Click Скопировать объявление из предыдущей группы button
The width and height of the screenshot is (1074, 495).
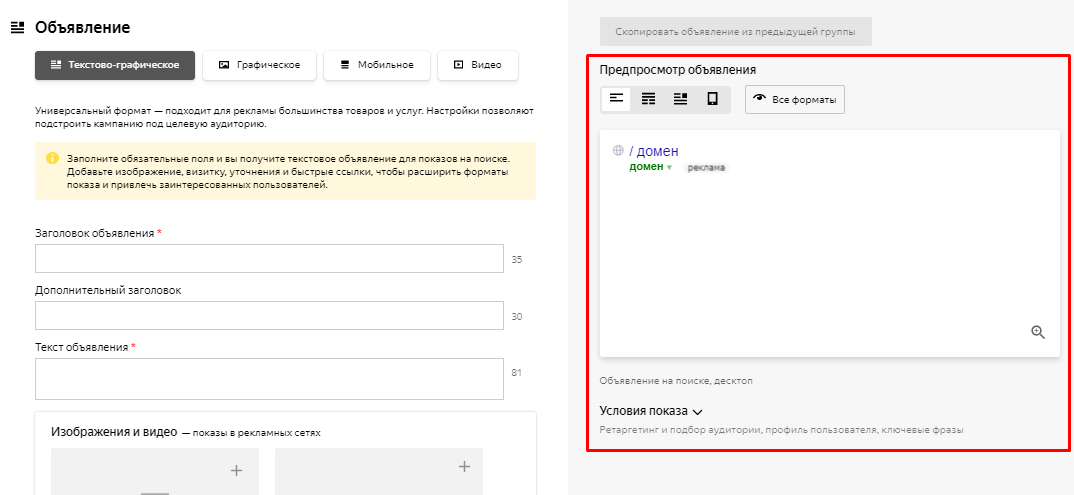click(x=736, y=31)
